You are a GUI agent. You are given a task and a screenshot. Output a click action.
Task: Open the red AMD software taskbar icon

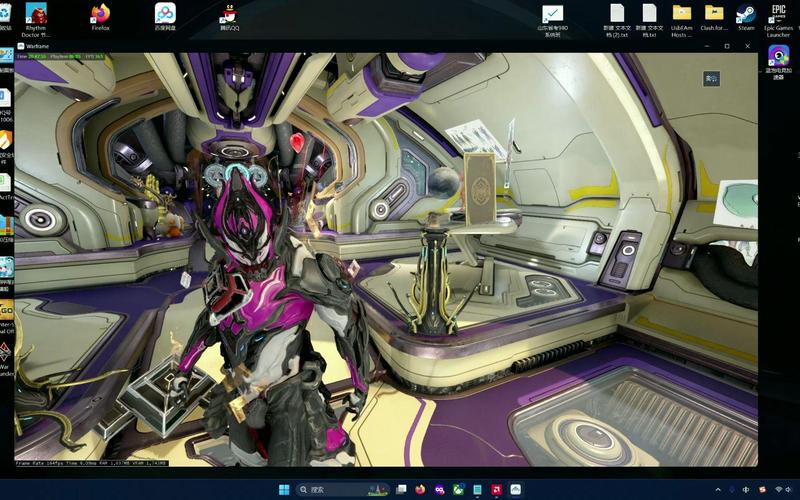coord(496,490)
